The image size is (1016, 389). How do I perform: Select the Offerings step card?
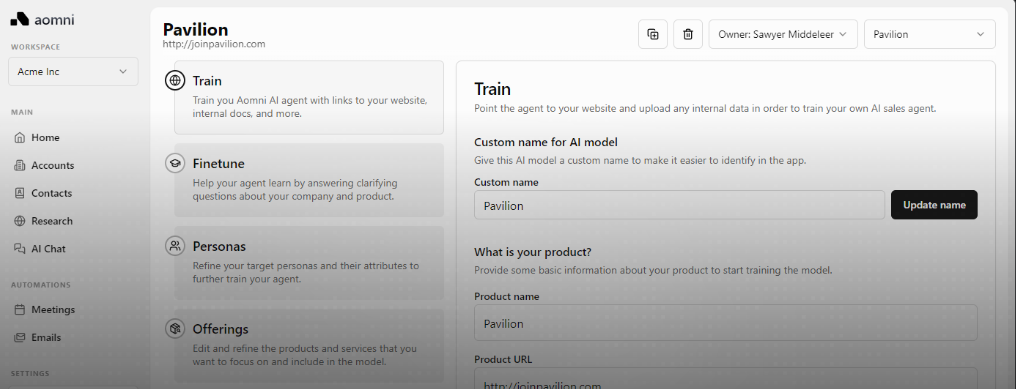309,346
